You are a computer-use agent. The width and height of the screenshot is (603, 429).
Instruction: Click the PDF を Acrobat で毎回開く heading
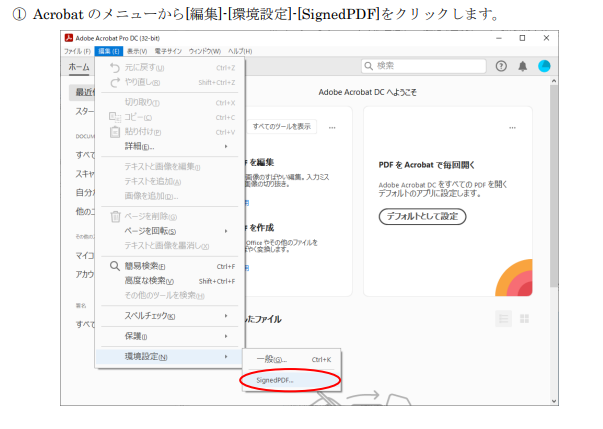[426, 165]
